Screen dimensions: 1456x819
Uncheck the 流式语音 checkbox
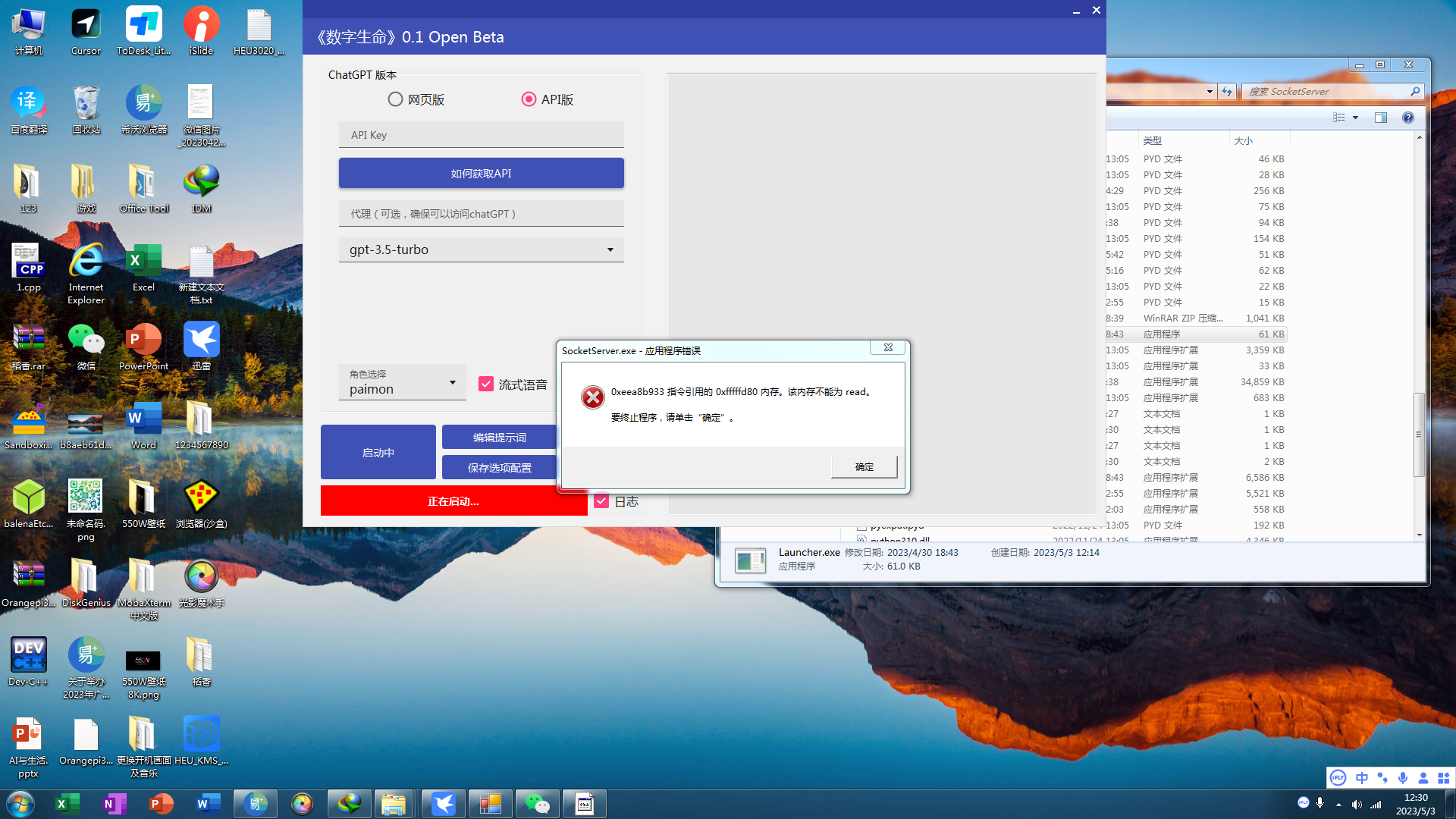(486, 384)
